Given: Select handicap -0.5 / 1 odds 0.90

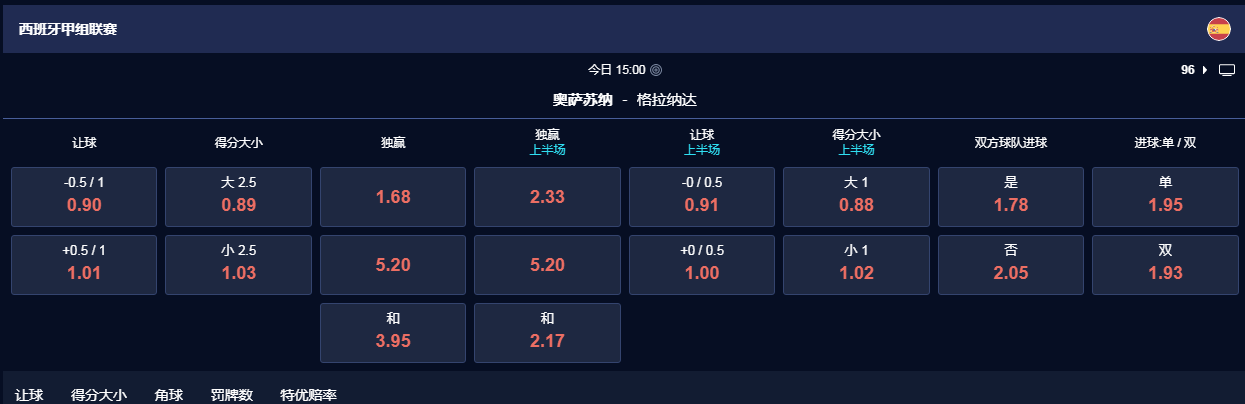Looking at the screenshot, I should pyautogui.click(x=84, y=197).
